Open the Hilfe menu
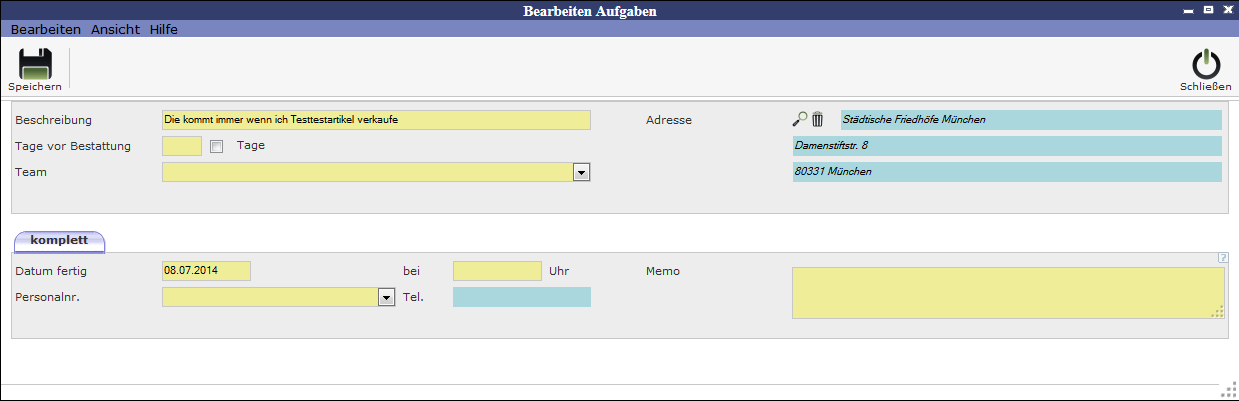Screen dimensions: 1239x401 click(x=163, y=30)
